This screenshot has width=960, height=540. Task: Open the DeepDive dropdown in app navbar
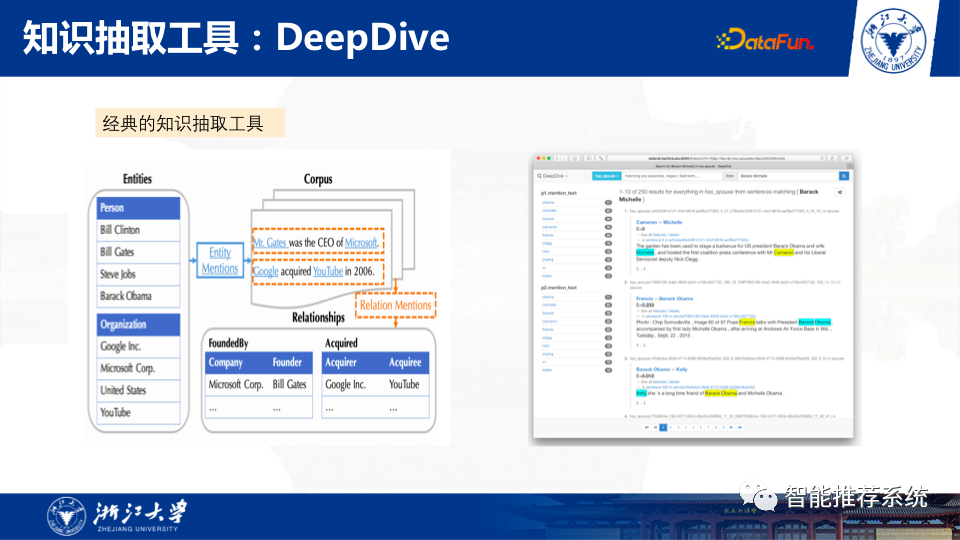click(552, 176)
